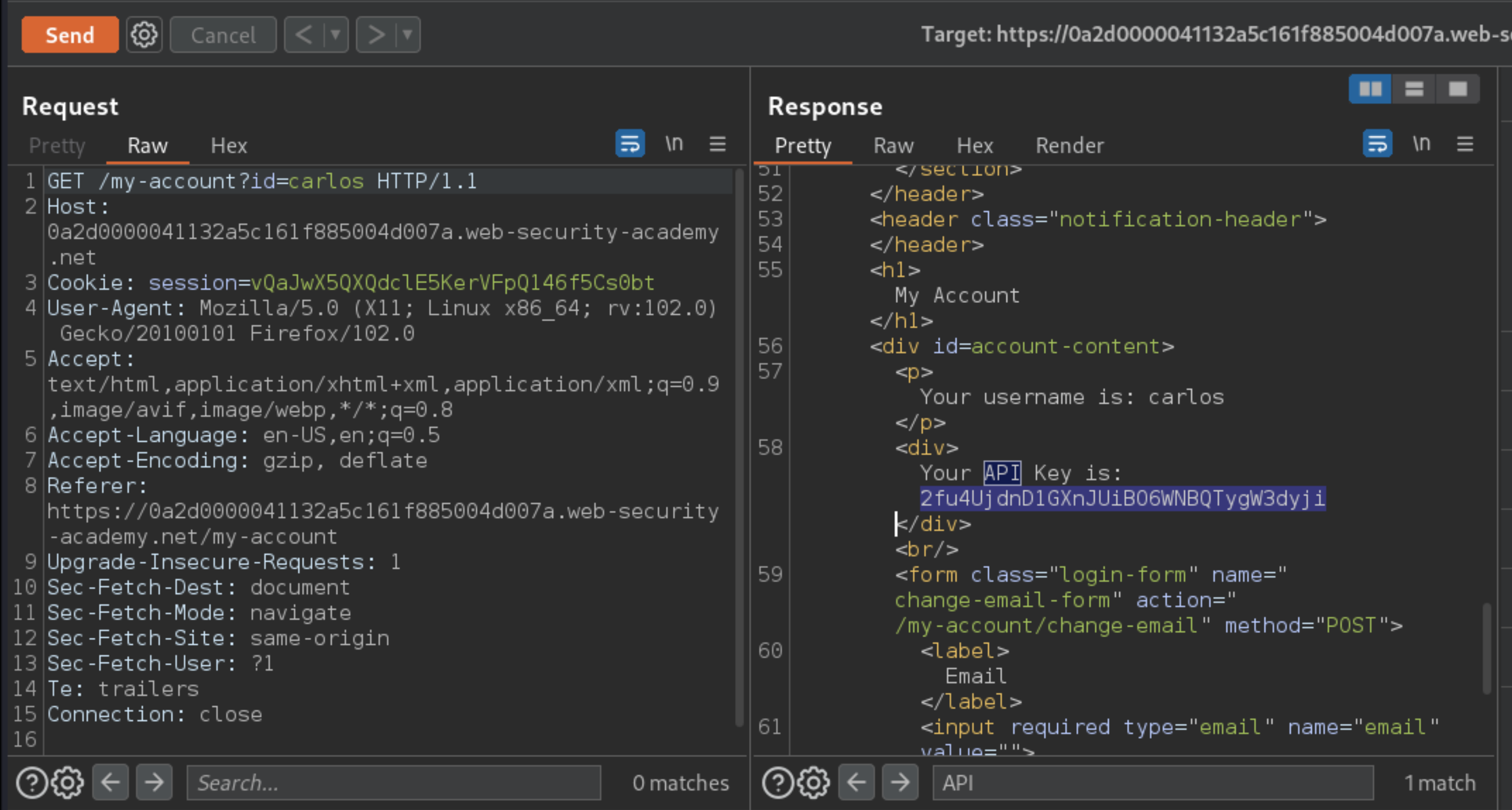
Task: Open the back history dropdown arrow
Action: [336, 35]
